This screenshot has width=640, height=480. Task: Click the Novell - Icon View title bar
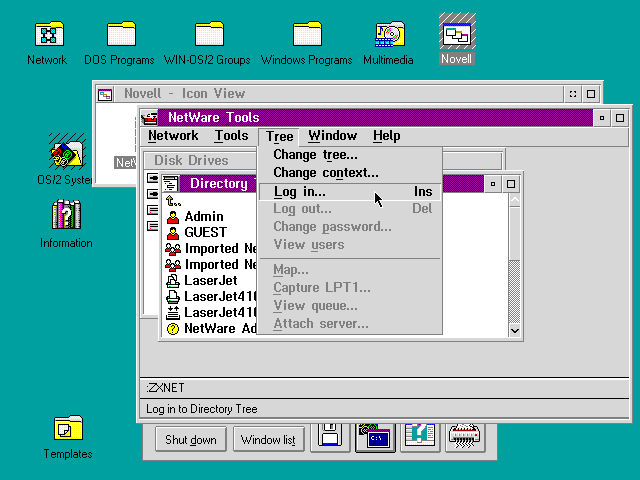tap(339, 94)
